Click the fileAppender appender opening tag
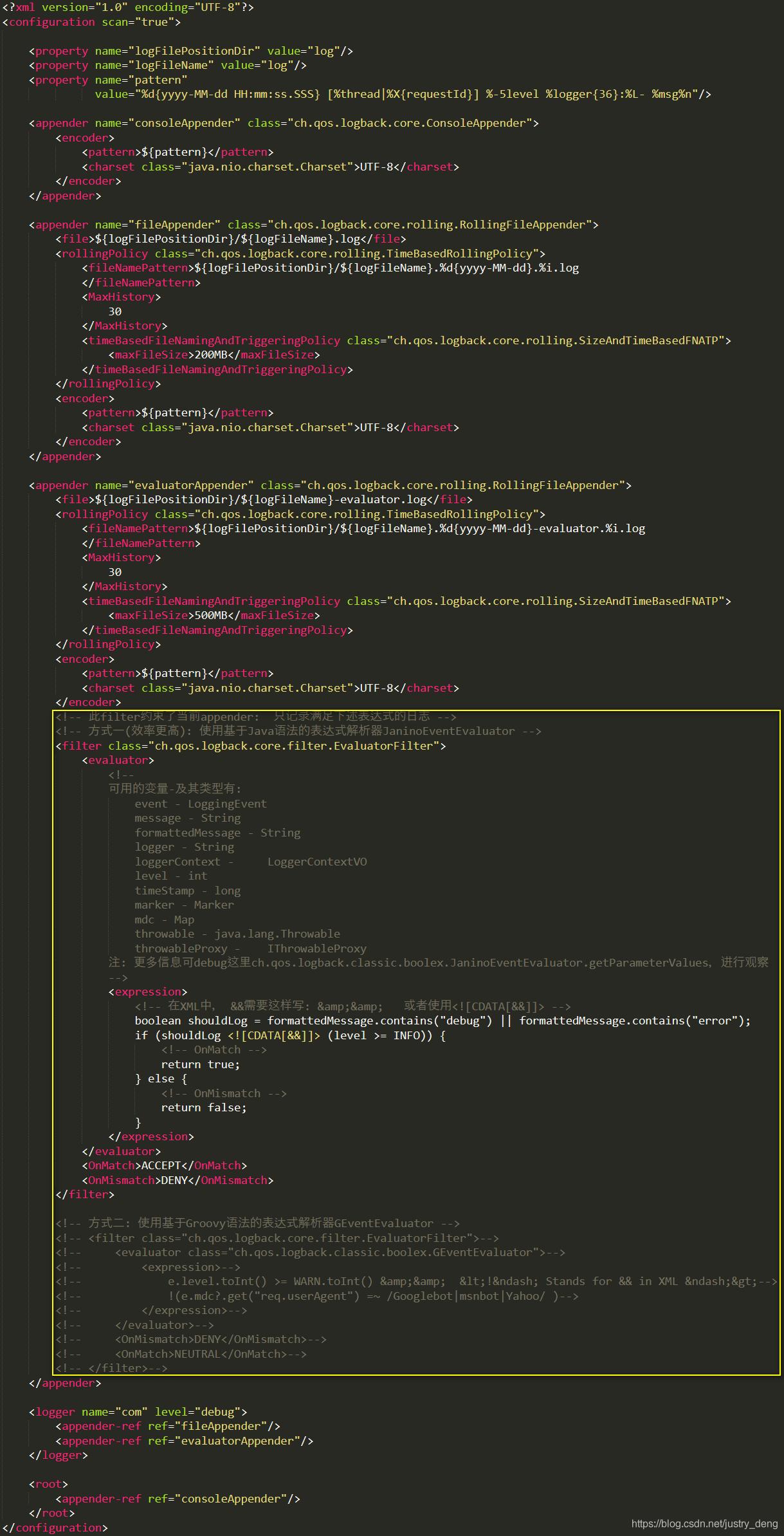The height and width of the screenshot is (1536, 784). point(313,225)
